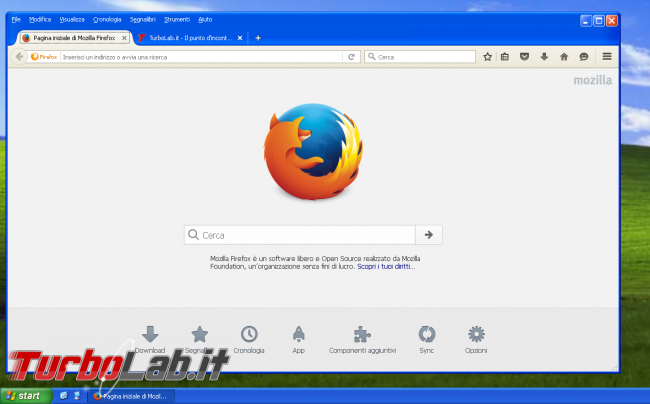Click the magnifier icon in toolbar search
The width and height of the screenshot is (650, 404).
point(372,56)
